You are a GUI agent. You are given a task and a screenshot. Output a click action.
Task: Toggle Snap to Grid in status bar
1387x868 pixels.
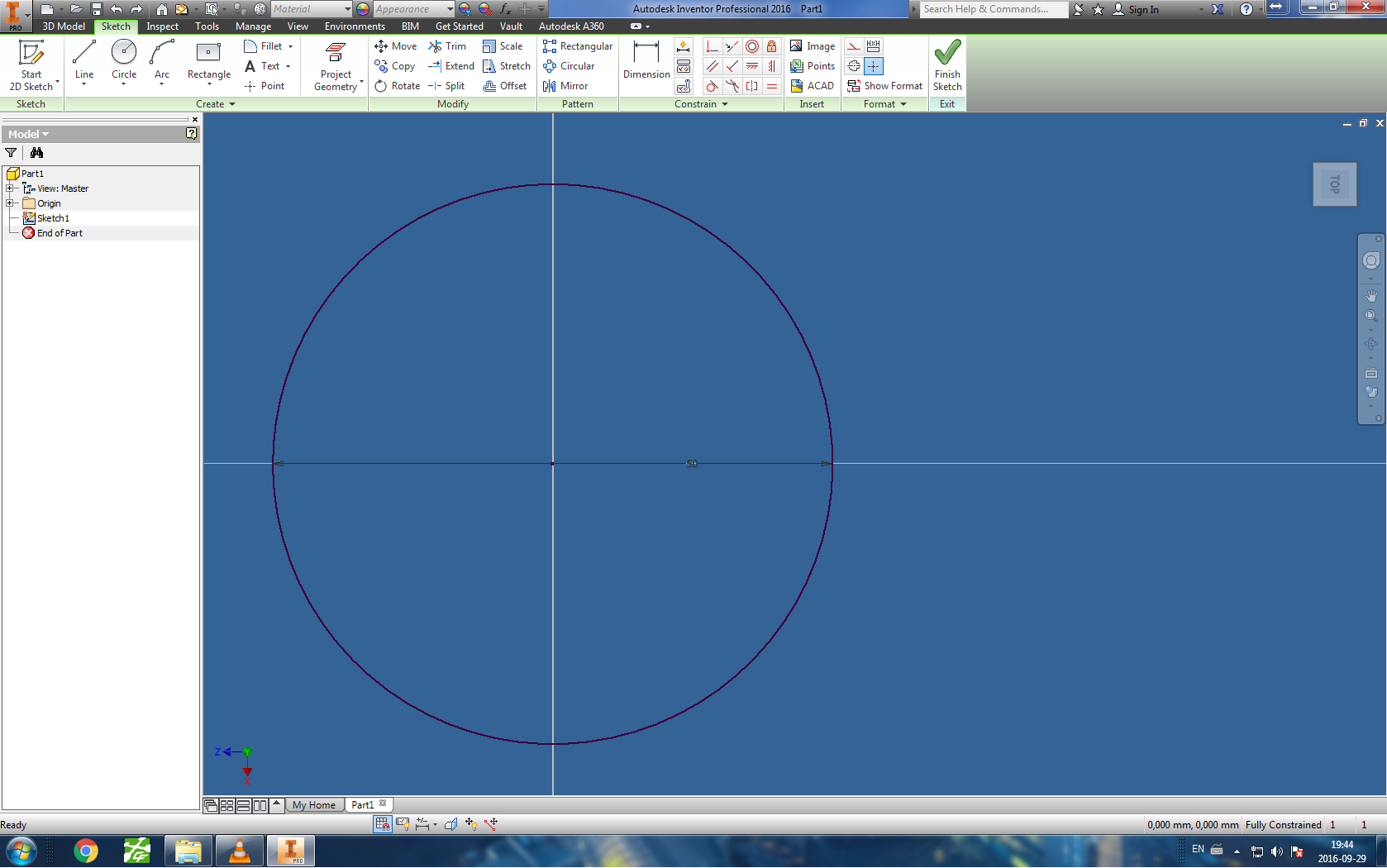pyautogui.click(x=382, y=824)
